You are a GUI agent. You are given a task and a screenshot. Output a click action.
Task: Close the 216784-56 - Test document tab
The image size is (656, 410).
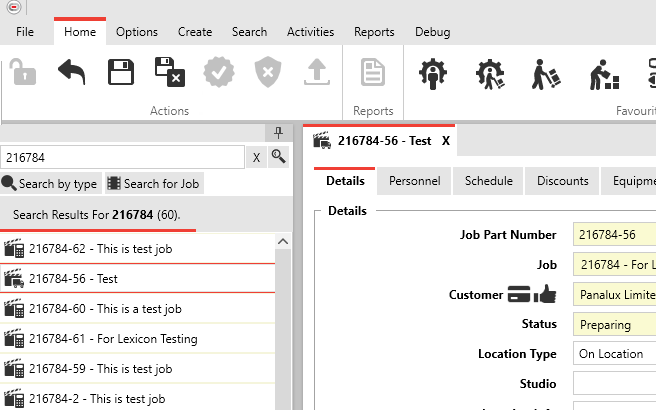click(x=446, y=141)
